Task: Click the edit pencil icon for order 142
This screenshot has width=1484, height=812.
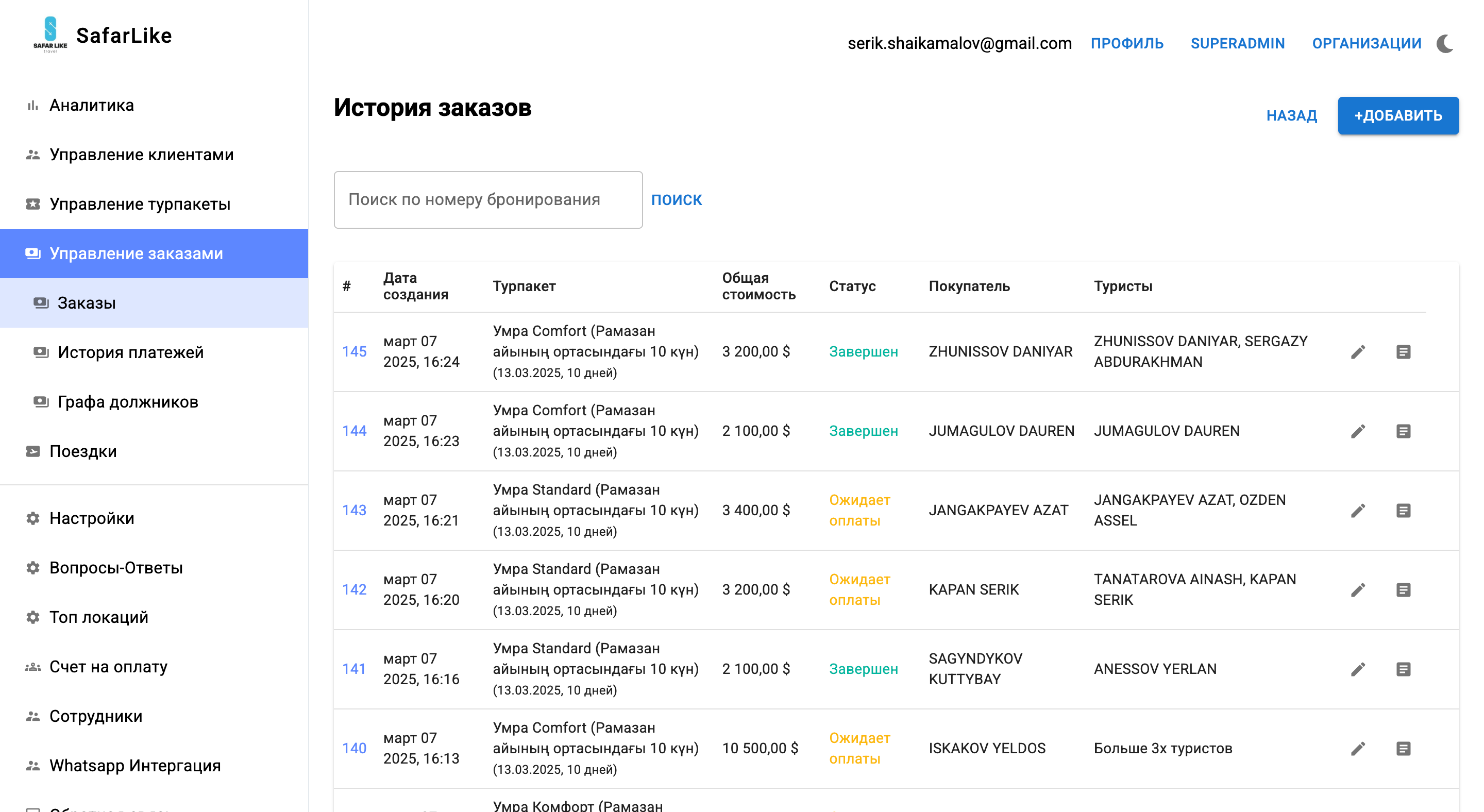Action: (x=1358, y=590)
